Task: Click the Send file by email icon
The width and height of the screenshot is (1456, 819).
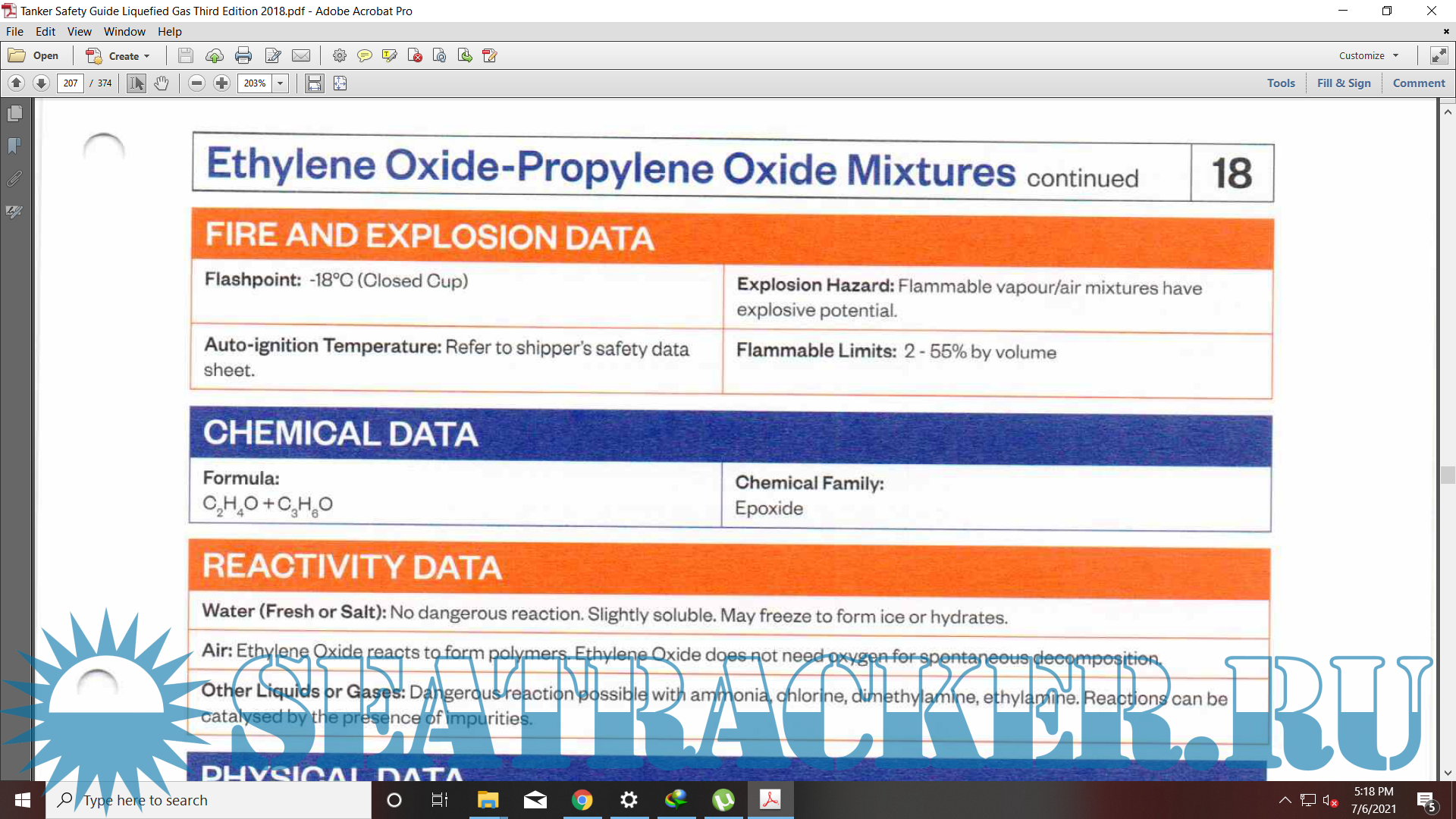Action: point(301,55)
